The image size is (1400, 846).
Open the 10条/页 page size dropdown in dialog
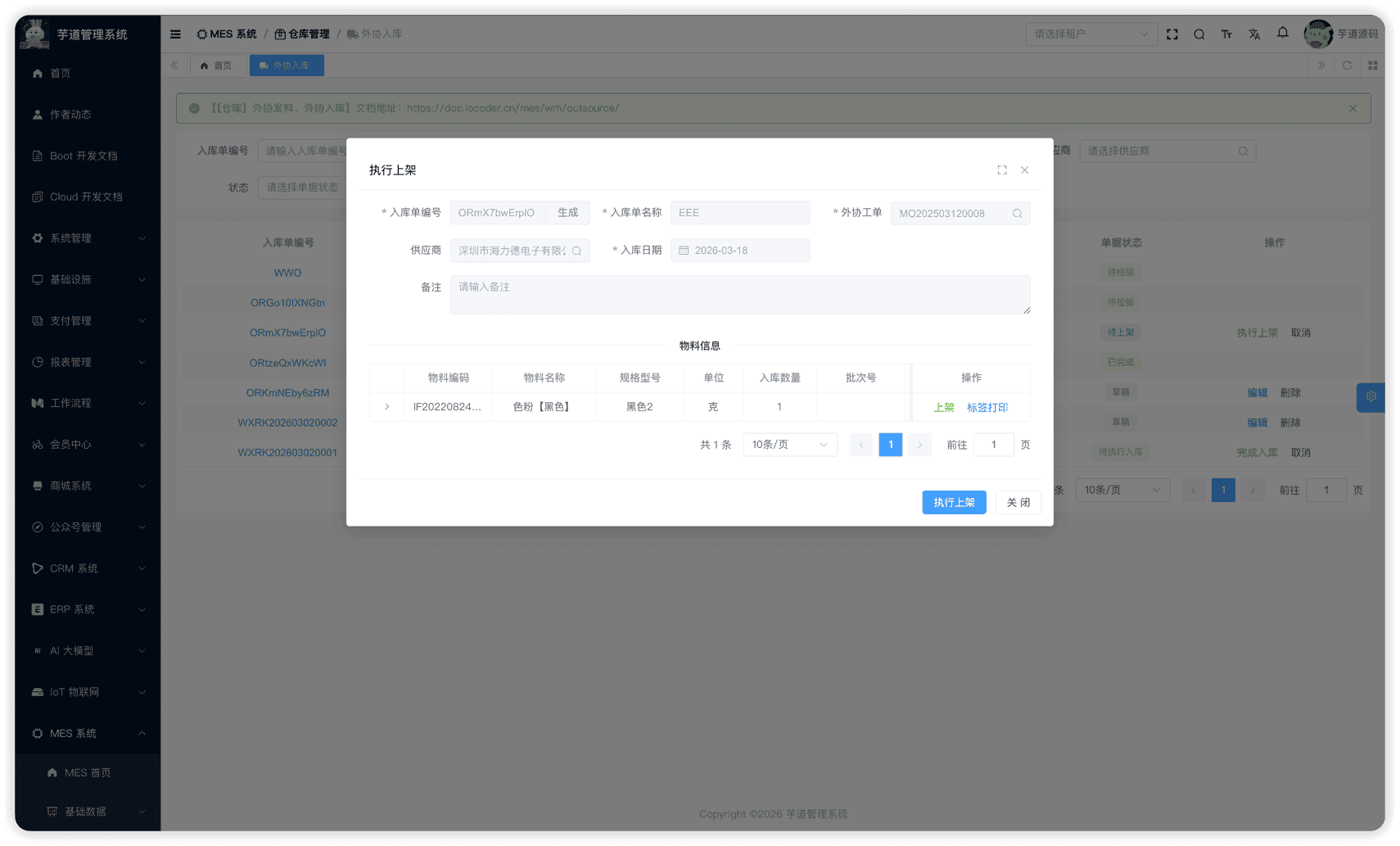click(x=789, y=445)
